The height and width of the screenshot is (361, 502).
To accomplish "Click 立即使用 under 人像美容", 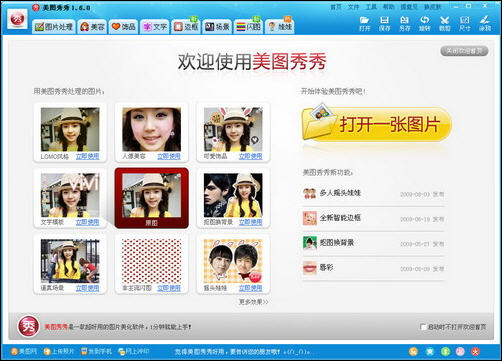I will pos(169,156).
